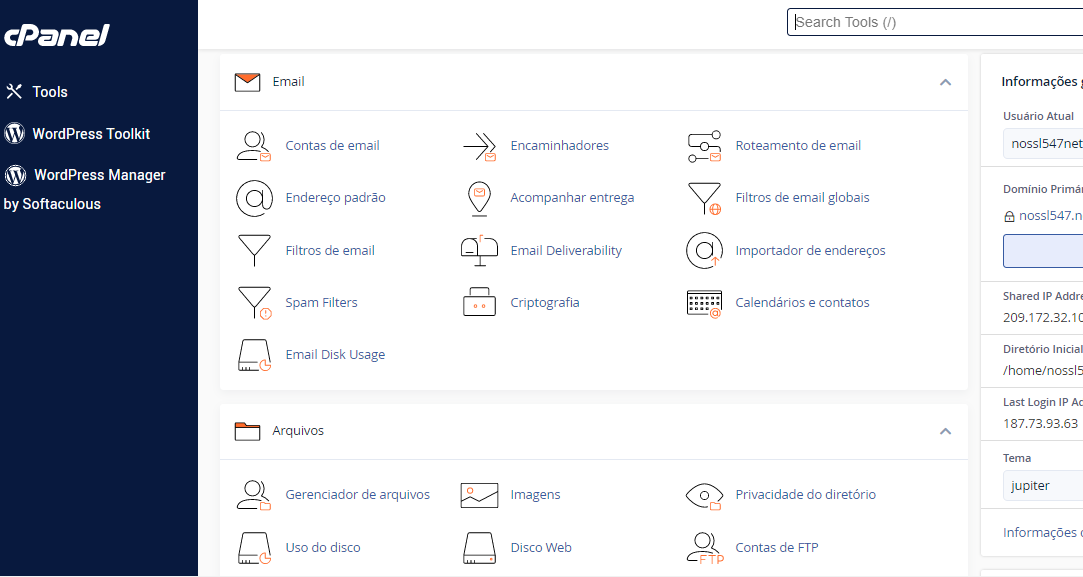Screen dimensions: 1083x577
Task: Open the Email Deliverability mailbox icon
Action: point(479,251)
